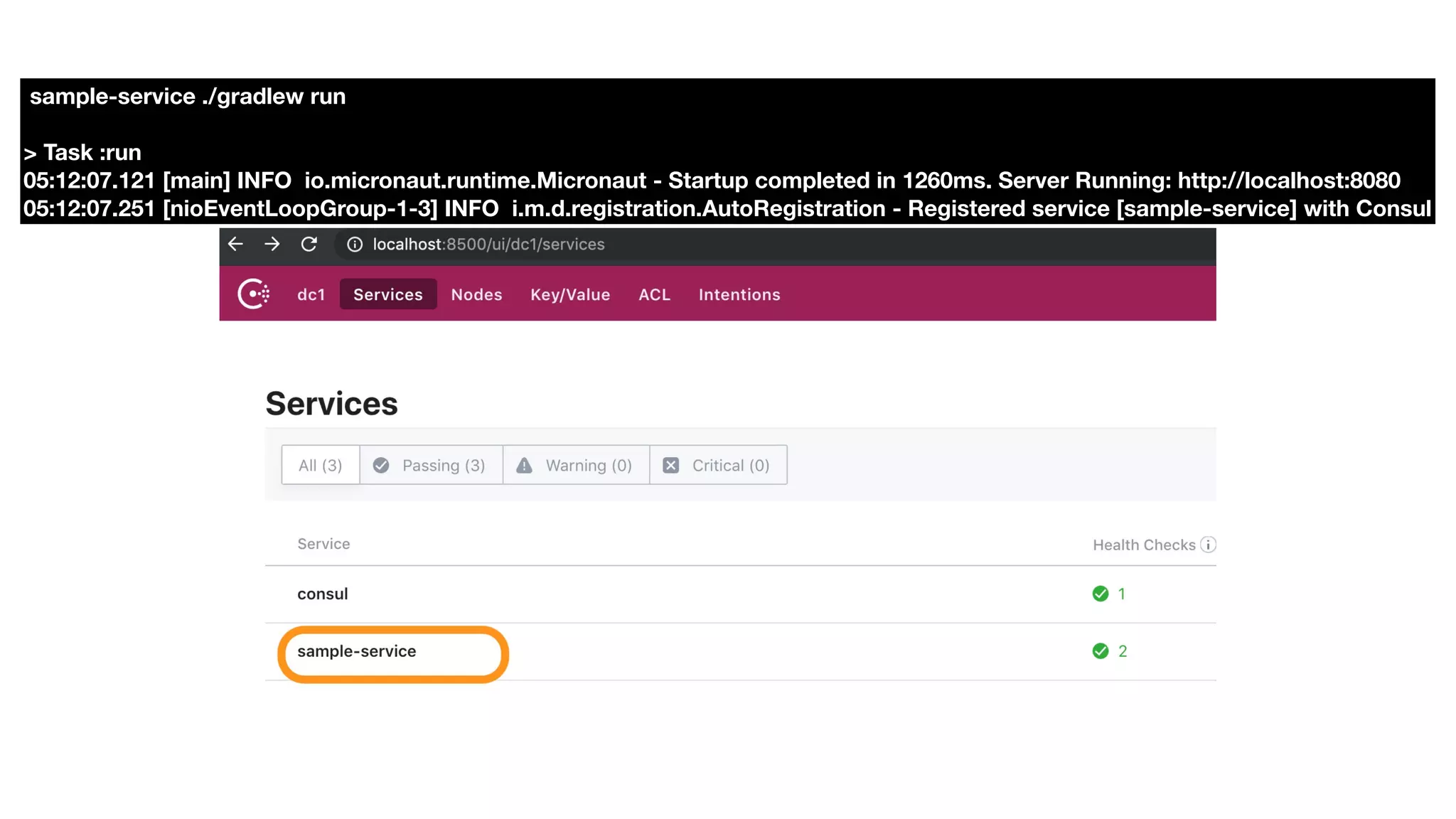Click the site info icon in address bar
The height and width of the screenshot is (819, 1456).
pos(355,245)
